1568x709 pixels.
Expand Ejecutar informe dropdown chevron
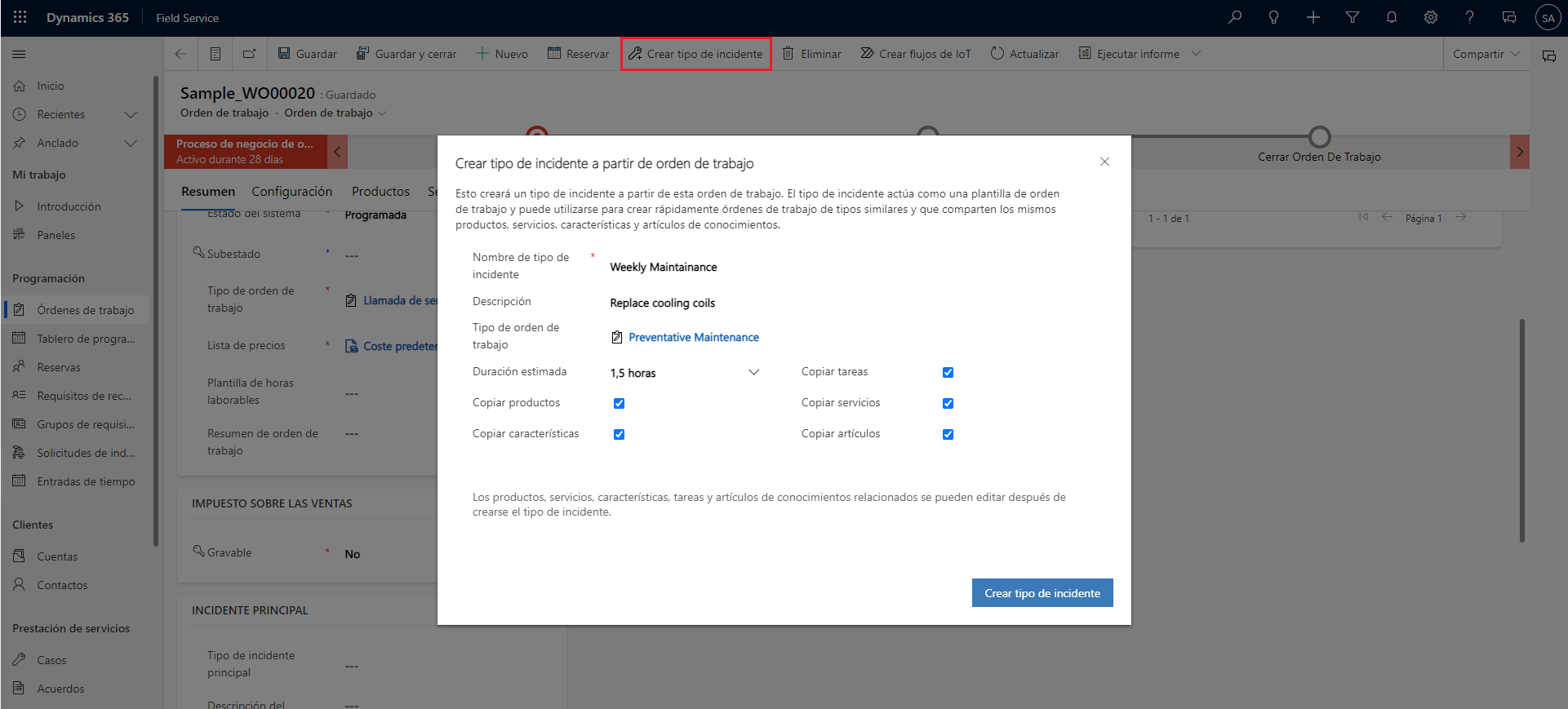(1196, 54)
